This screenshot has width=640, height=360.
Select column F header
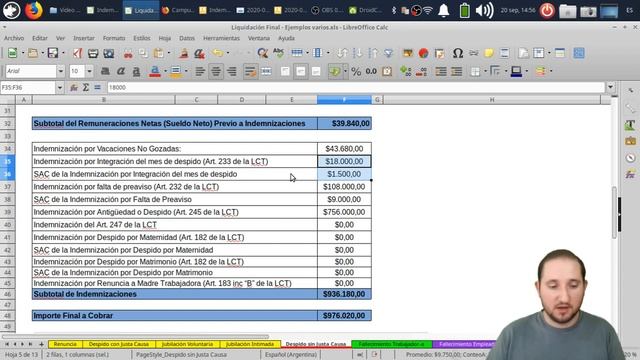[x=344, y=100]
